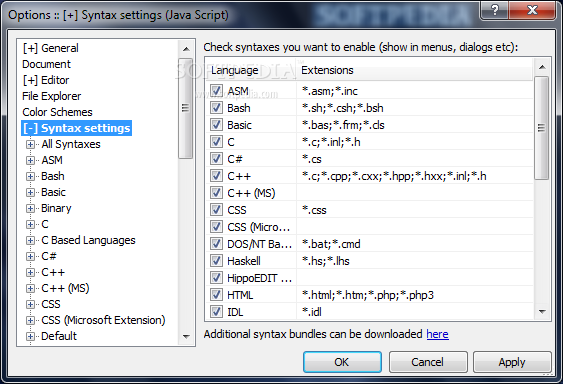
Task: Expand the C Based Languages node
Action: pyautogui.click(x=31, y=240)
